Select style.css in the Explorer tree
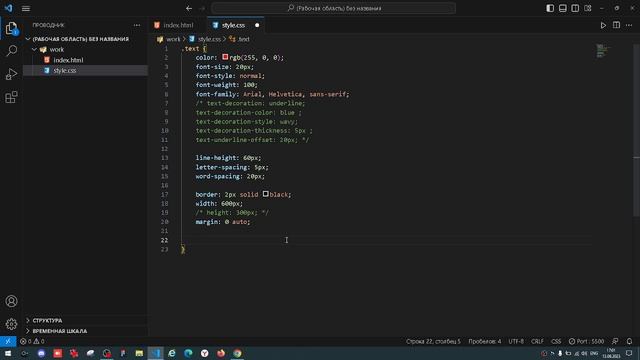 point(85,71)
